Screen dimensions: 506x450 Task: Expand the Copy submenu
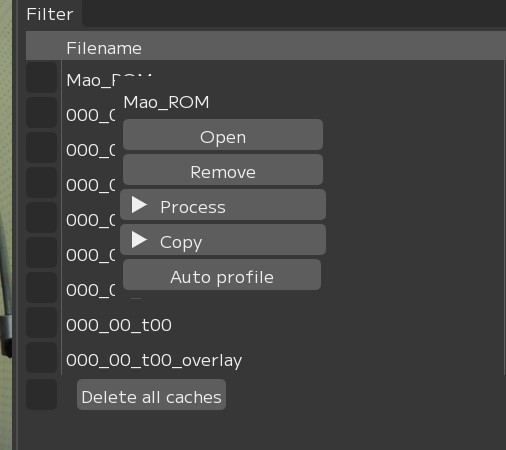pyautogui.click(x=223, y=240)
